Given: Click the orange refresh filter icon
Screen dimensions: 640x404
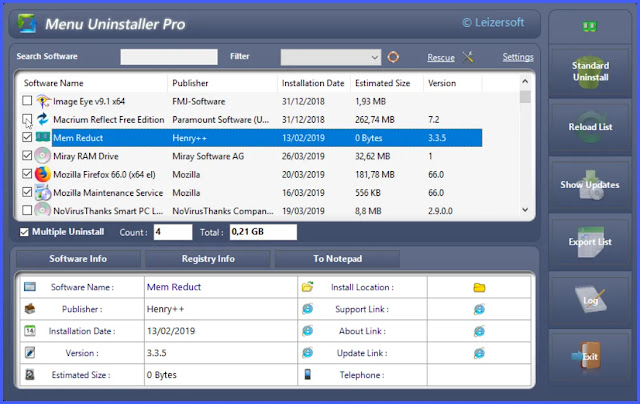Looking at the screenshot, I should [x=393, y=57].
